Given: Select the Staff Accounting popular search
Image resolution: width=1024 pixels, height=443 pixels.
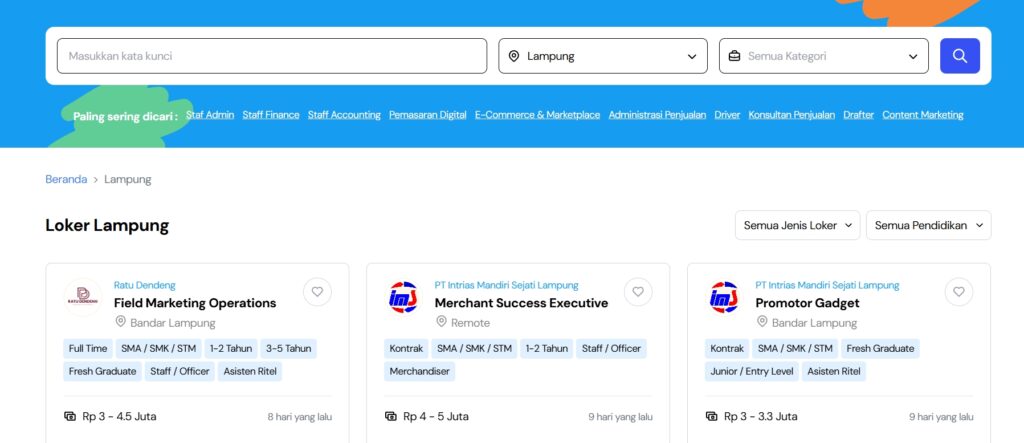Looking at the screenshot, I should (344, 115).
